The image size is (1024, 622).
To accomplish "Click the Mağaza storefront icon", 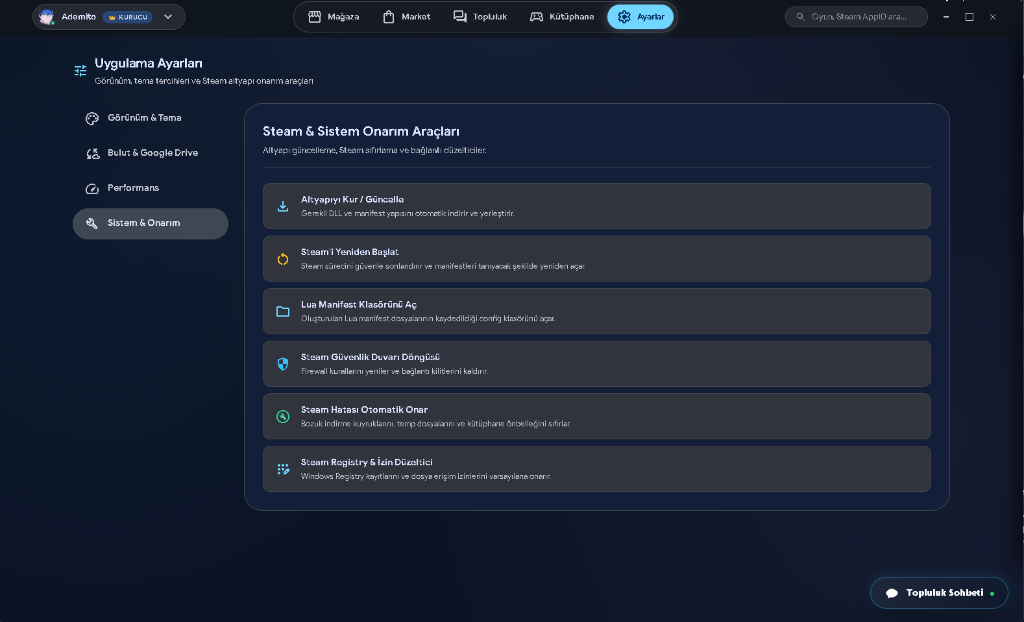I will pyautogui.click(x=315, y=17).
